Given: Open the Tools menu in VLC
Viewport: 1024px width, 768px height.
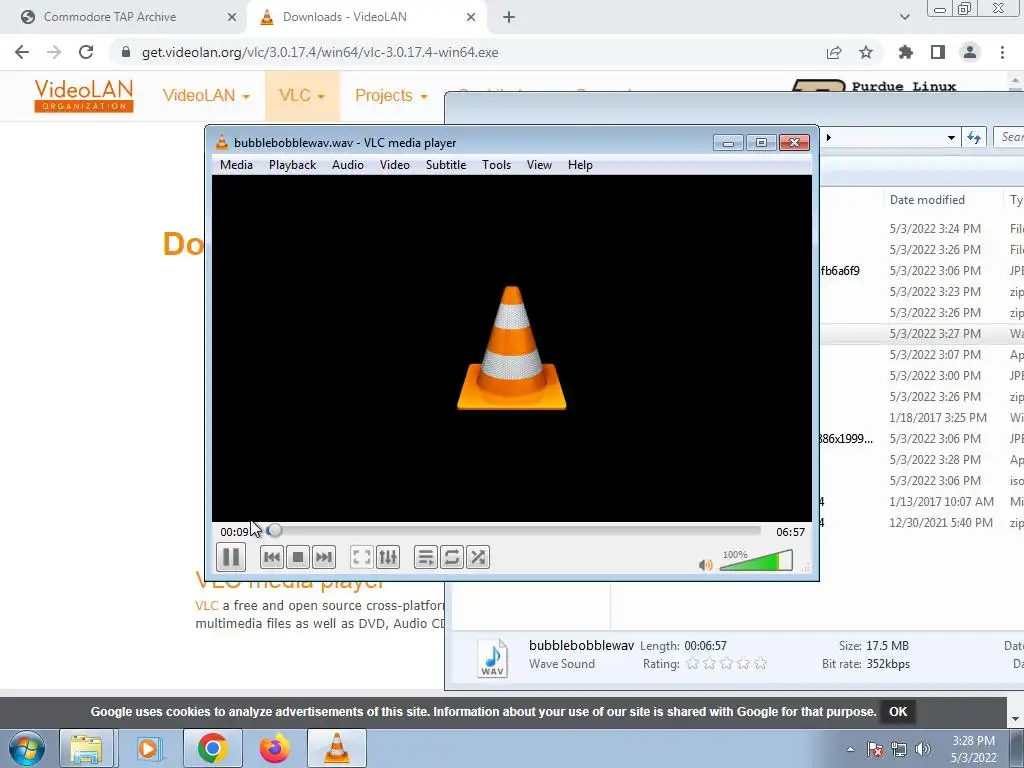Looking at the screenshot, I should (496, 165).
